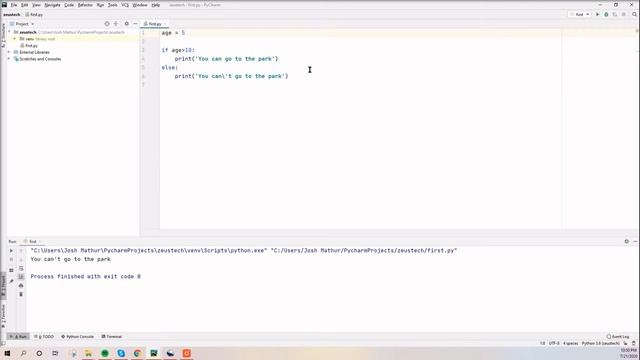
Task: Open Cortana circle on taskbar
Action: (x=39, y=353)
